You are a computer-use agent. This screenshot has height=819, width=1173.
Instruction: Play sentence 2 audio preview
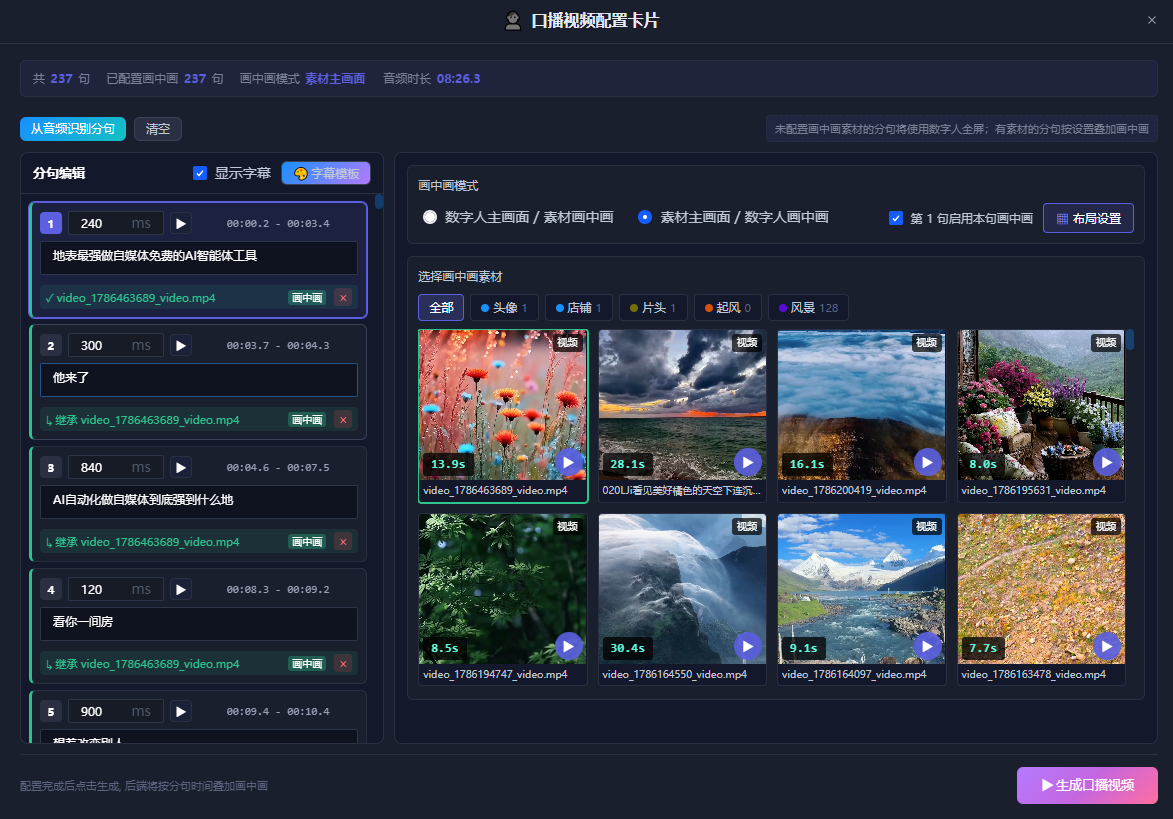coord(180,345)
